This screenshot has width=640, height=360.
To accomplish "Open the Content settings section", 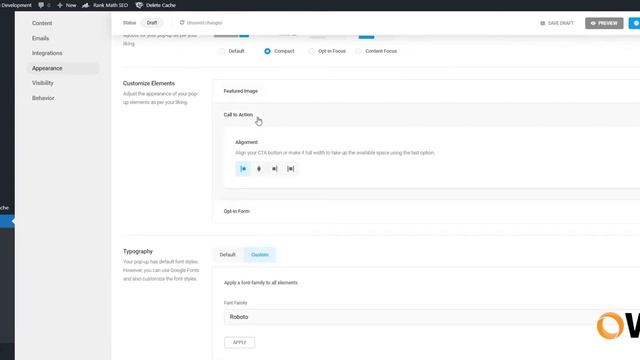I will (x=42, y=23).
